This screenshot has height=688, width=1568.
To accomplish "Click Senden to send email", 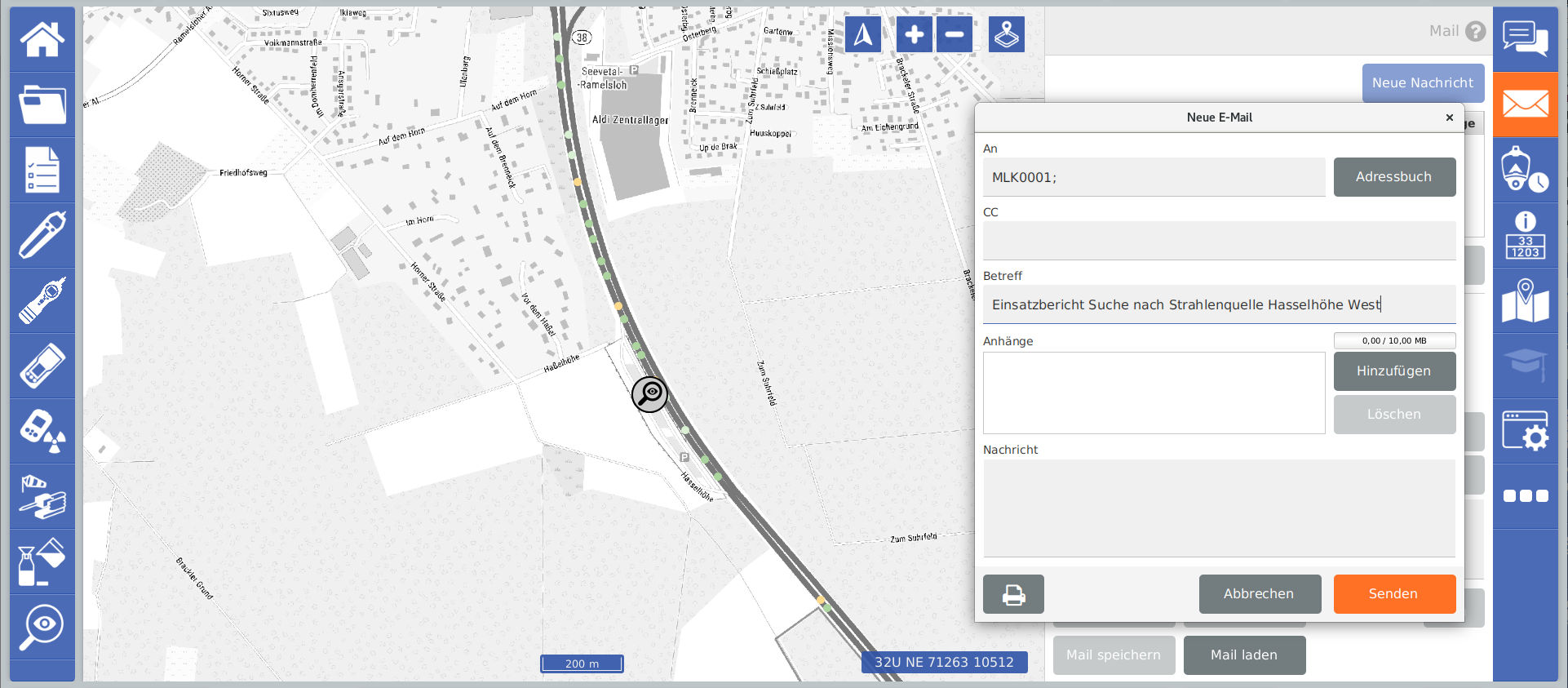I will coord(1394,594).
